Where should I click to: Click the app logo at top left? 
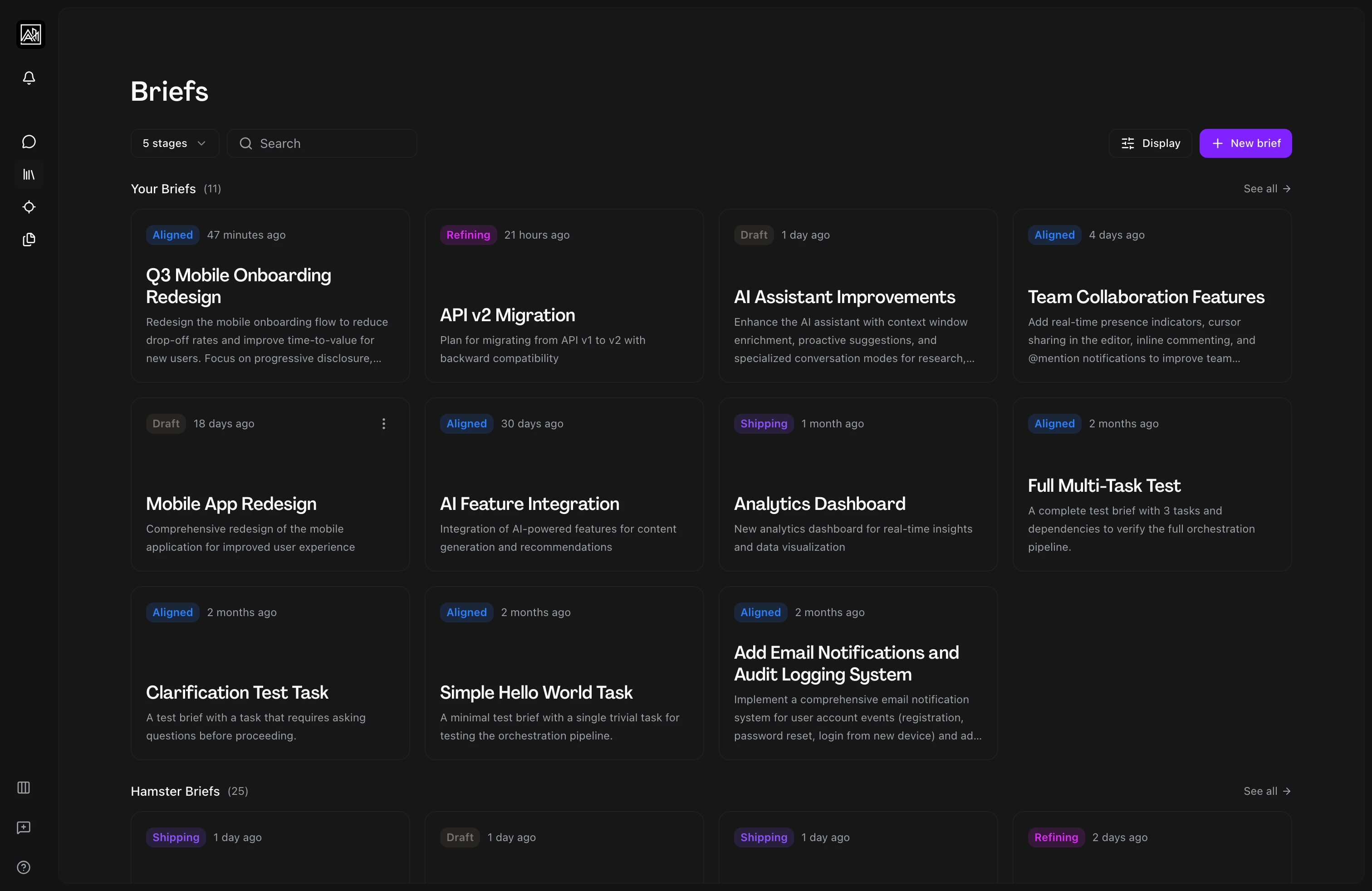30,34
